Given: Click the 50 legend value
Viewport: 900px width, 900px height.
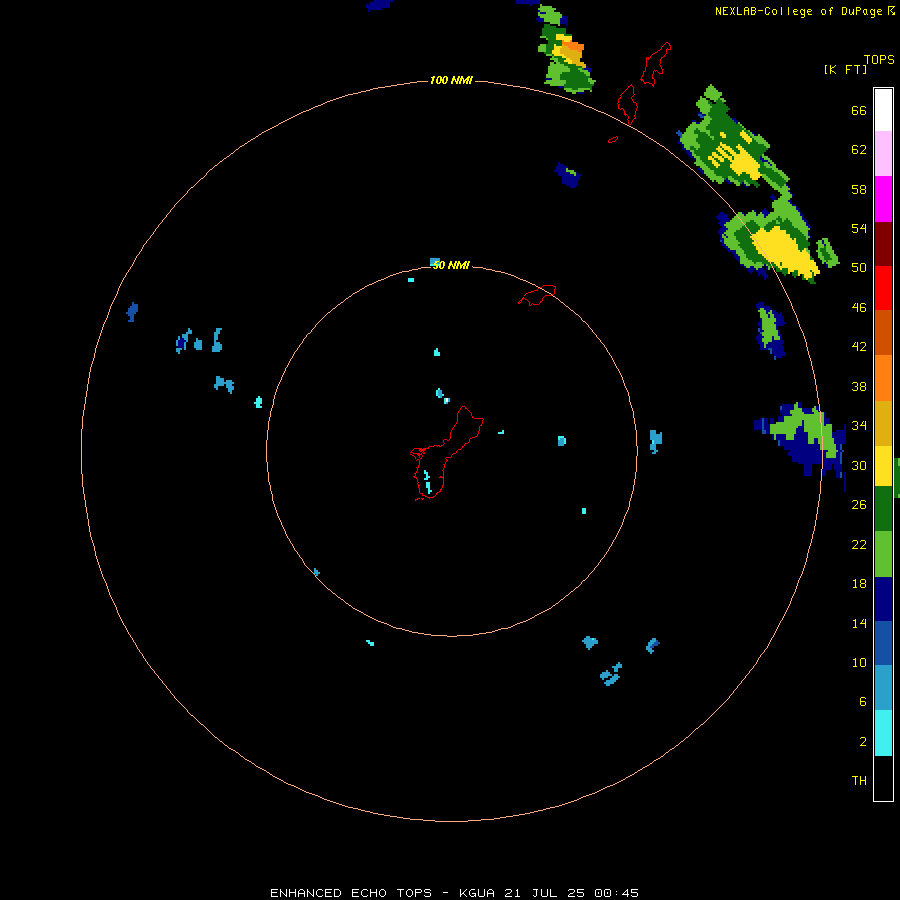Looking at the screenshot, I should [859, 267].
